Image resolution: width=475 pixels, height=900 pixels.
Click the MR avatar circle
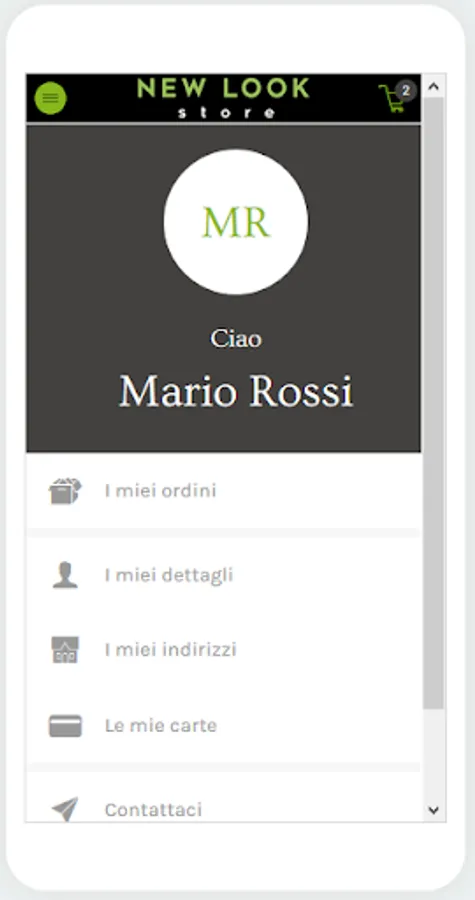(x=236, y=222)
